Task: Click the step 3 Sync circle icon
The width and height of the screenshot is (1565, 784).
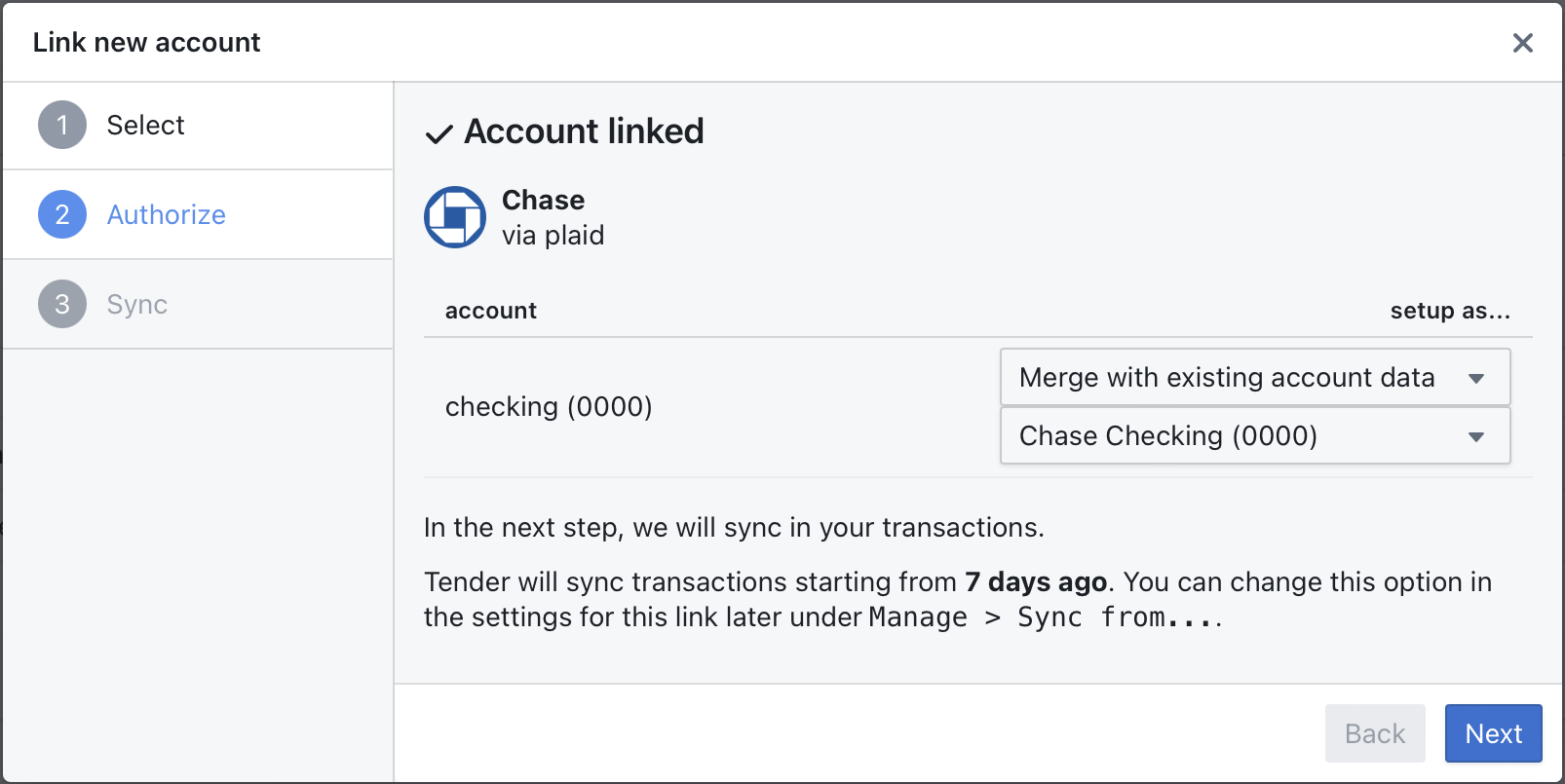Action: (61, 304)
